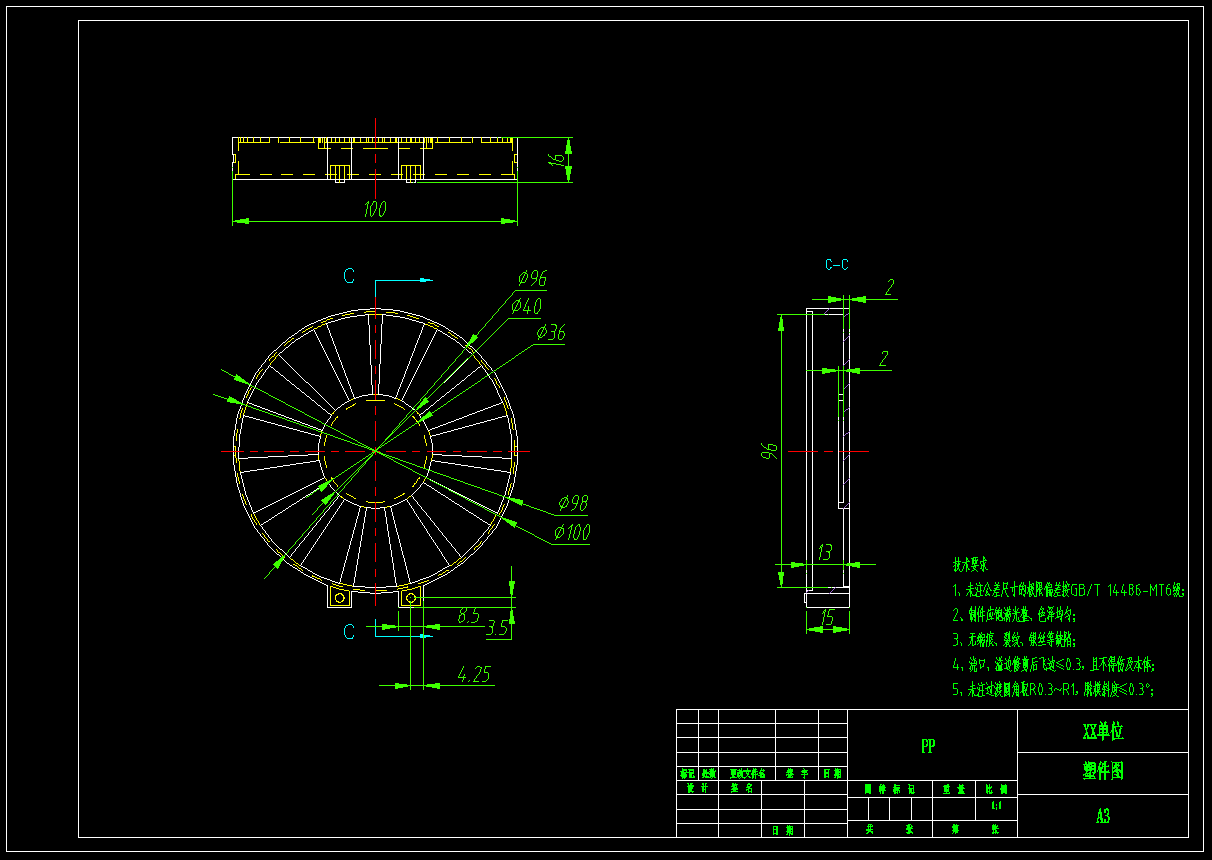Screen dimensions: 1212x860
Task: Select the 3.5 dimension value
Action: tap(497, 630)
